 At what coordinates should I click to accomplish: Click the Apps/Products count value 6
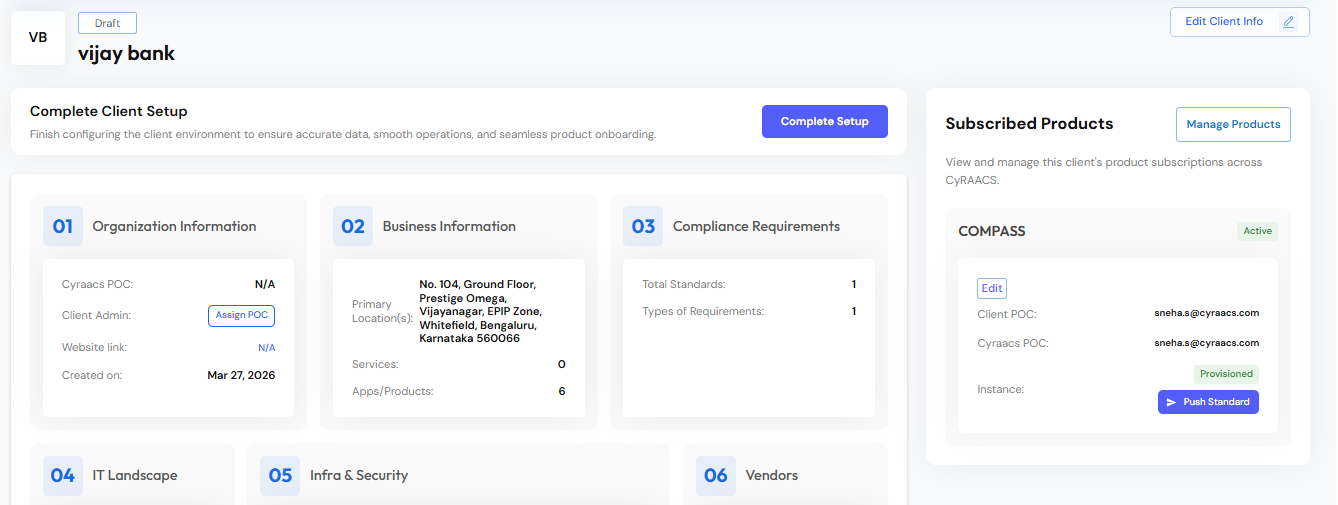pyautogui.click(x=562, y=391)
